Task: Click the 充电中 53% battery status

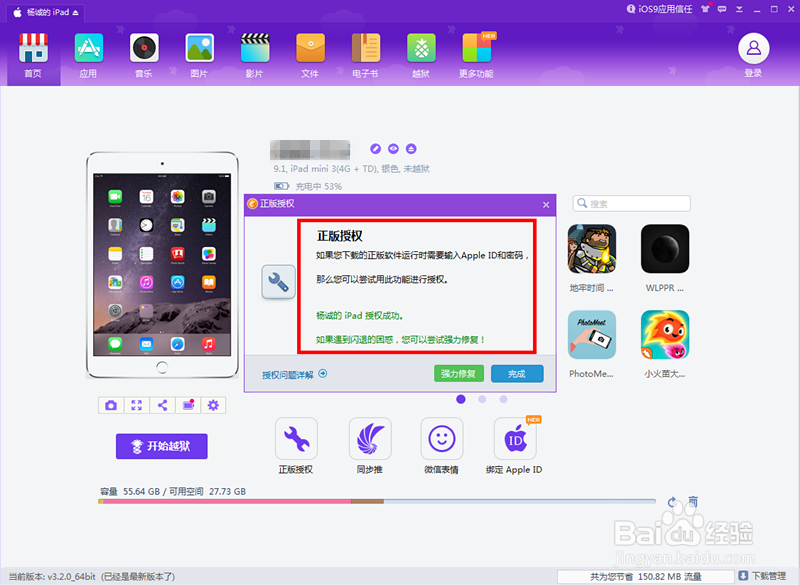Action: 308,186
